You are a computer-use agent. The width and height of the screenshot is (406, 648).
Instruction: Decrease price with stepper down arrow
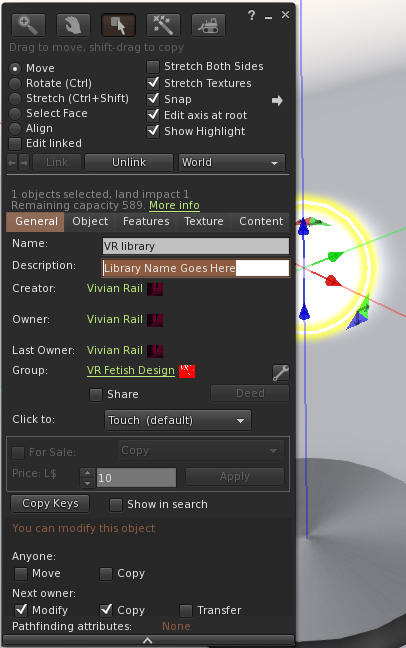(88, 483)
